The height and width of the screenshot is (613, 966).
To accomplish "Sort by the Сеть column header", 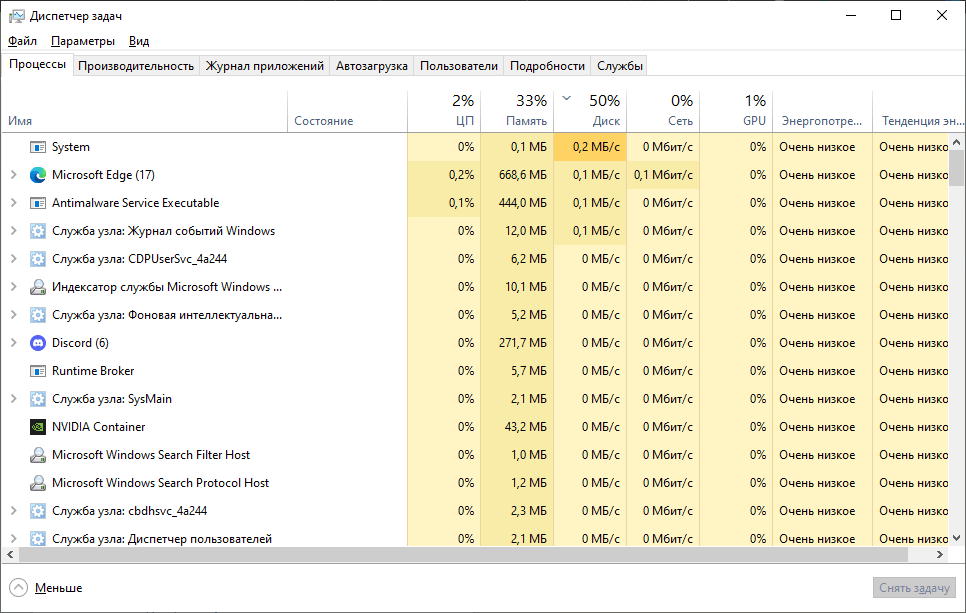I will click(x=663, y=112).
